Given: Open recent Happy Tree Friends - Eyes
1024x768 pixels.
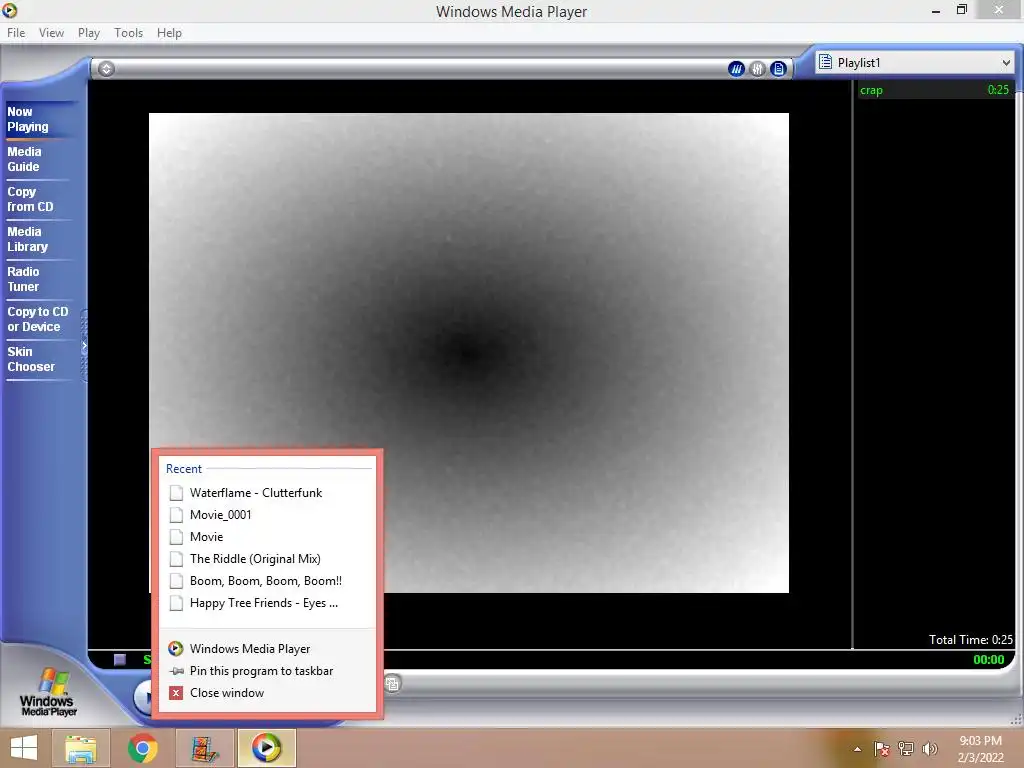Looking at the screenshot, I should click(266, 603).
